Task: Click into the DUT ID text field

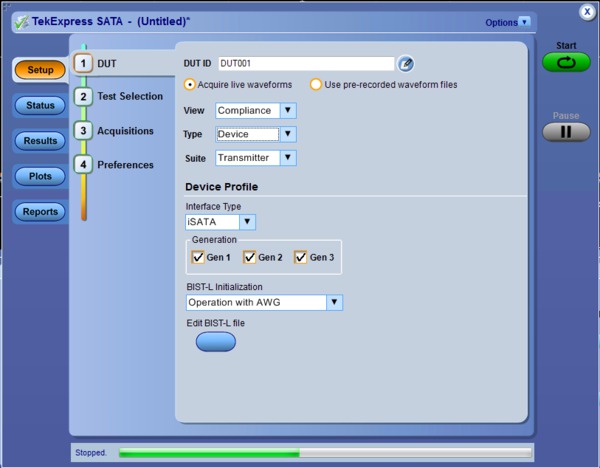Action: tap(304, 64)
